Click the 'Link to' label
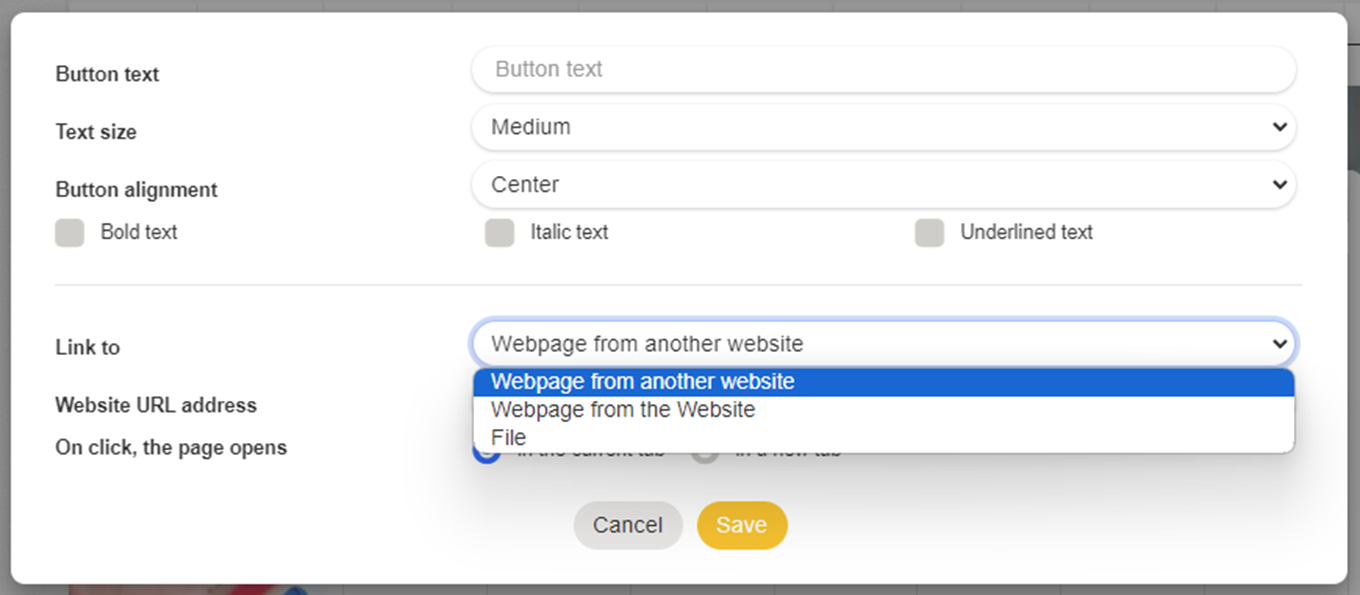Viewport: 1360px width, 595px height. pos(87,348)
